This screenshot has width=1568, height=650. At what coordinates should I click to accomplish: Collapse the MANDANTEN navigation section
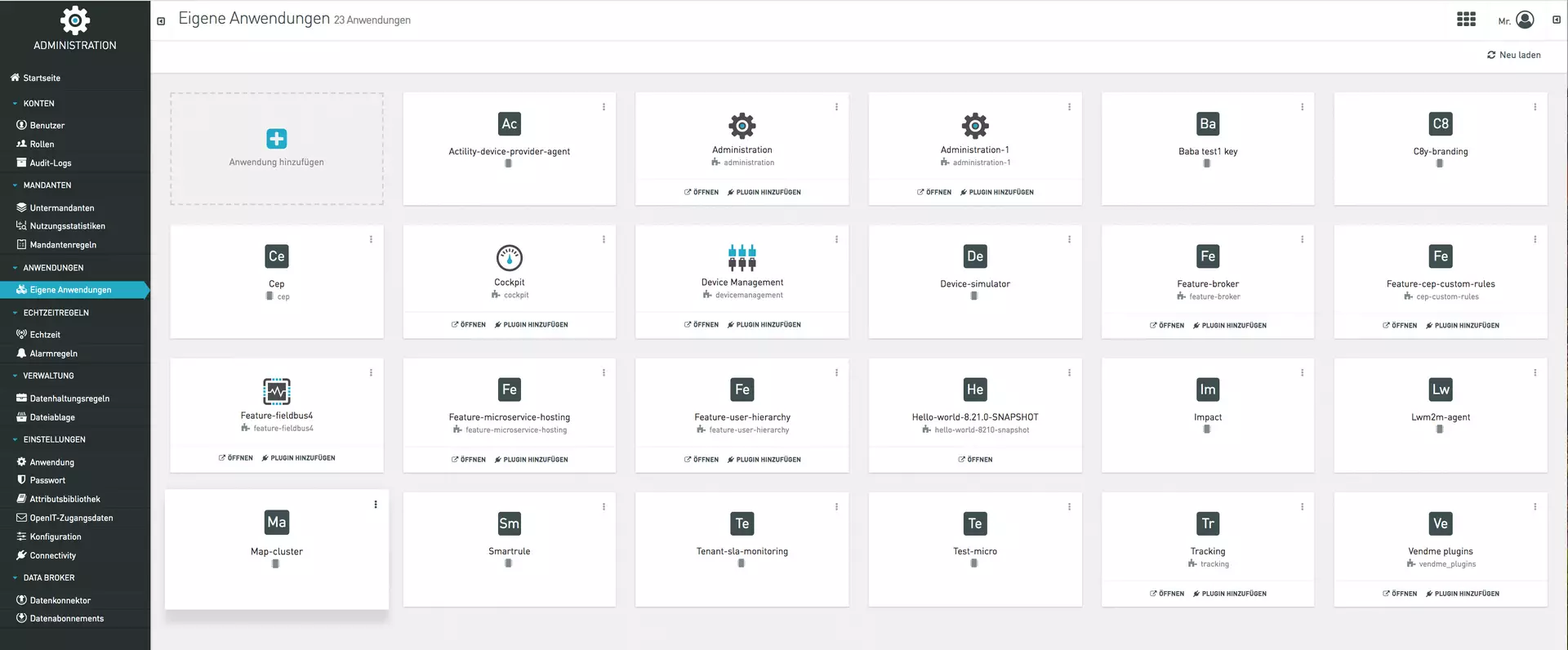pos(47,185)
